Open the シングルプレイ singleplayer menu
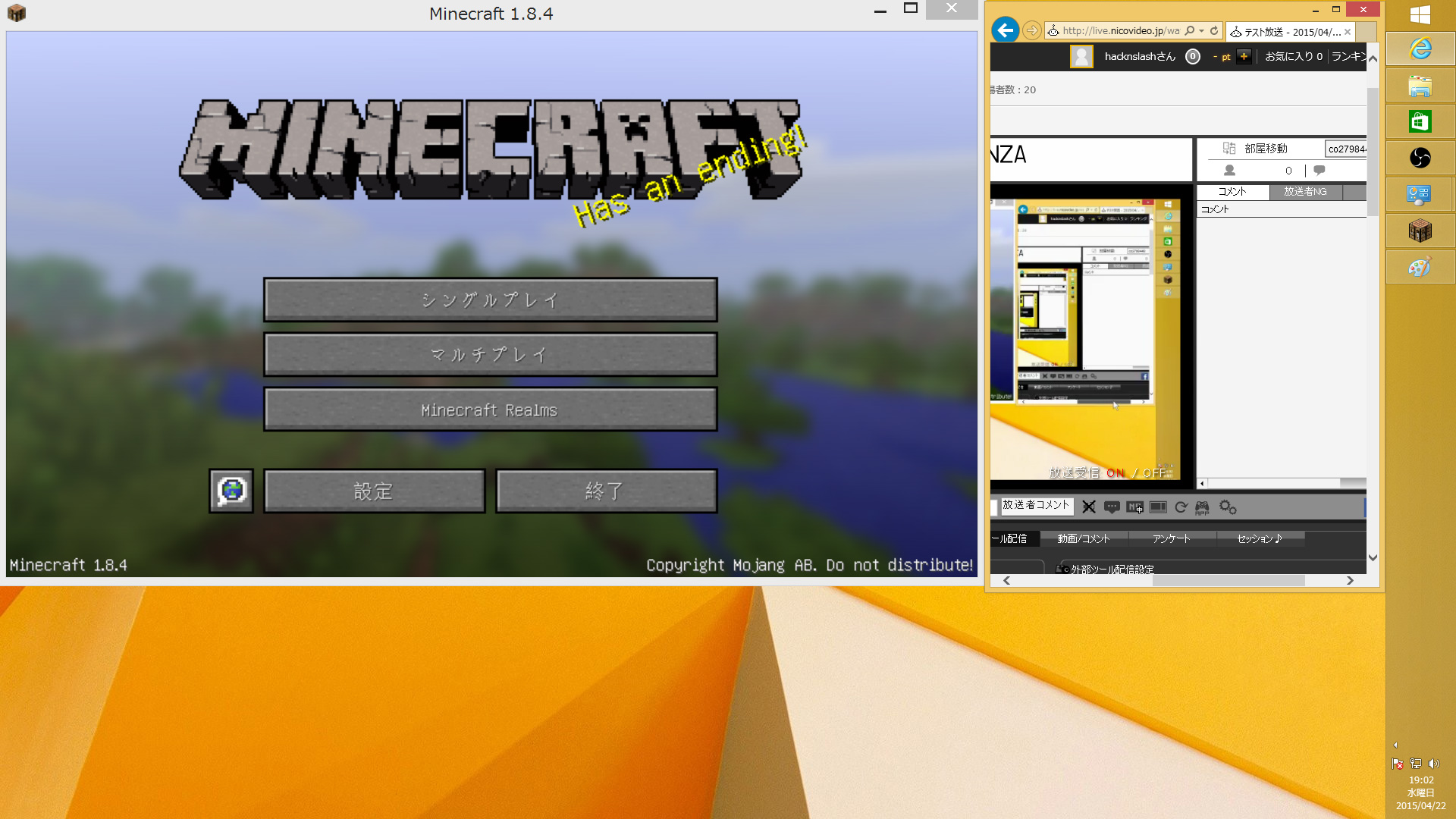Image resolution: width=1456 pixels, height=819 pixels. point(490,300)
